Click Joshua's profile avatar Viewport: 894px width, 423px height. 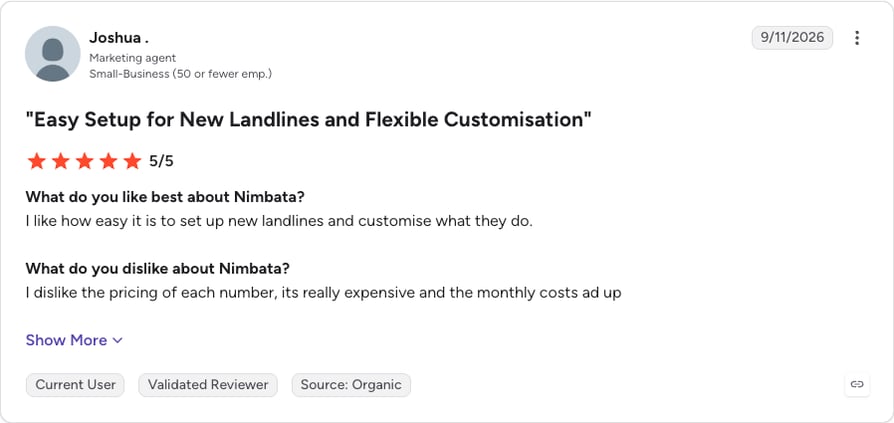52,54
